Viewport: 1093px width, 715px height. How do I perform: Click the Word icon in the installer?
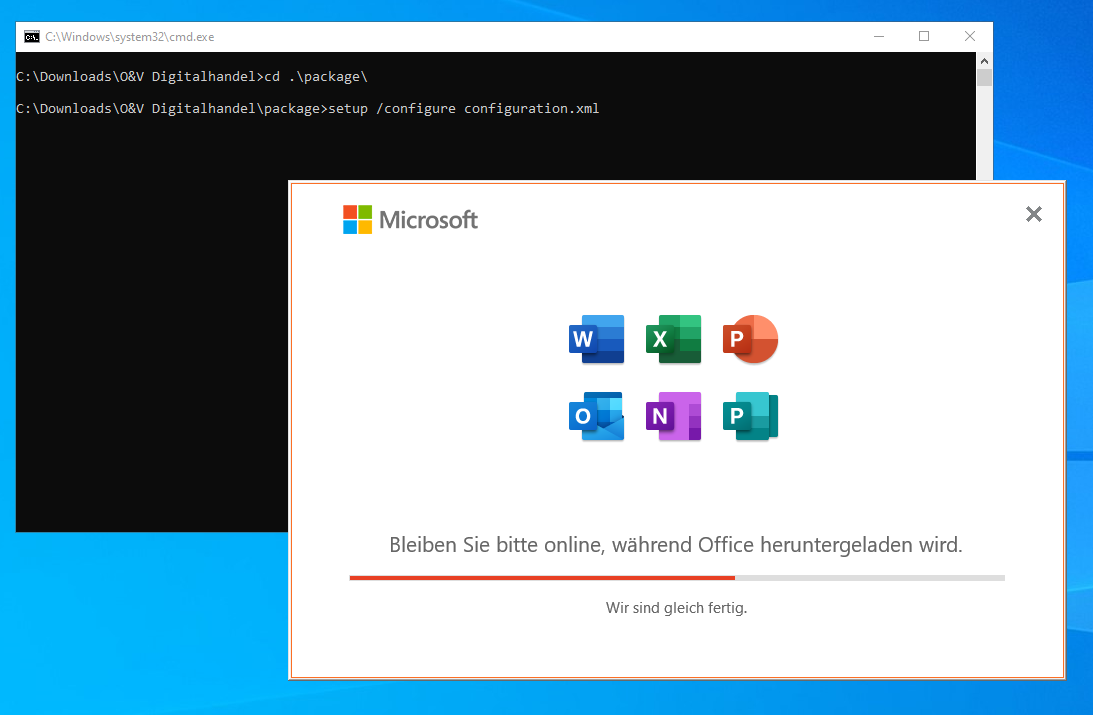(x=596, y=339)
